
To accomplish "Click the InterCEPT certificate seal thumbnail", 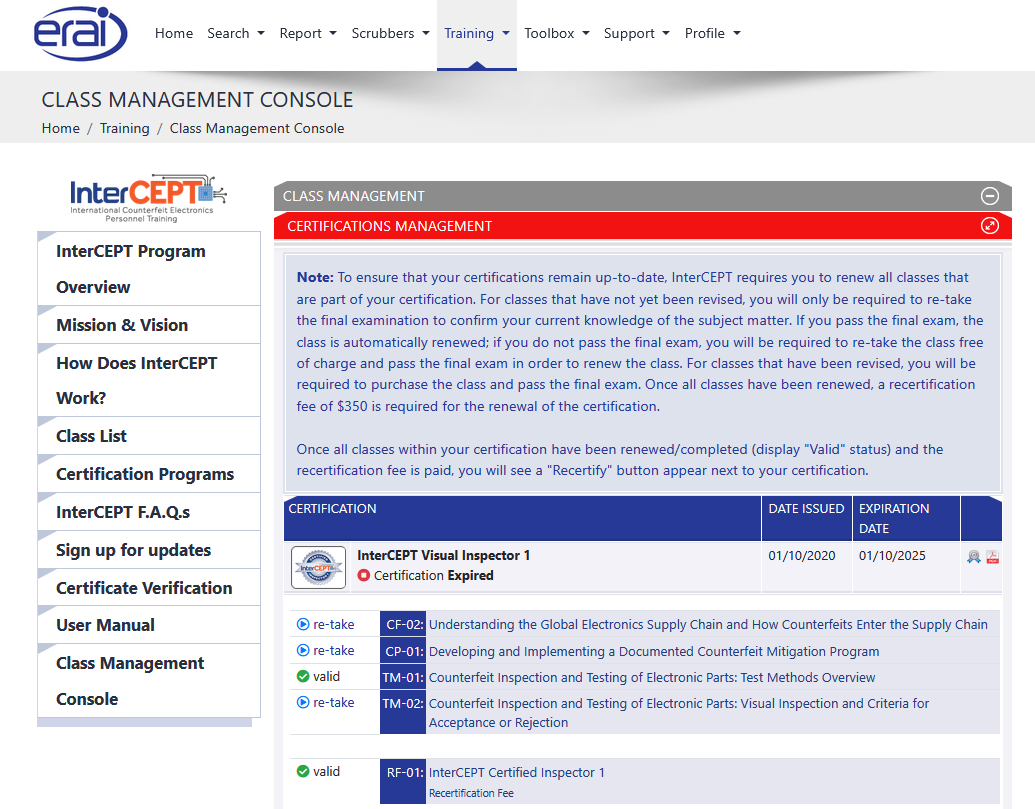I will (x=316, y=566).
